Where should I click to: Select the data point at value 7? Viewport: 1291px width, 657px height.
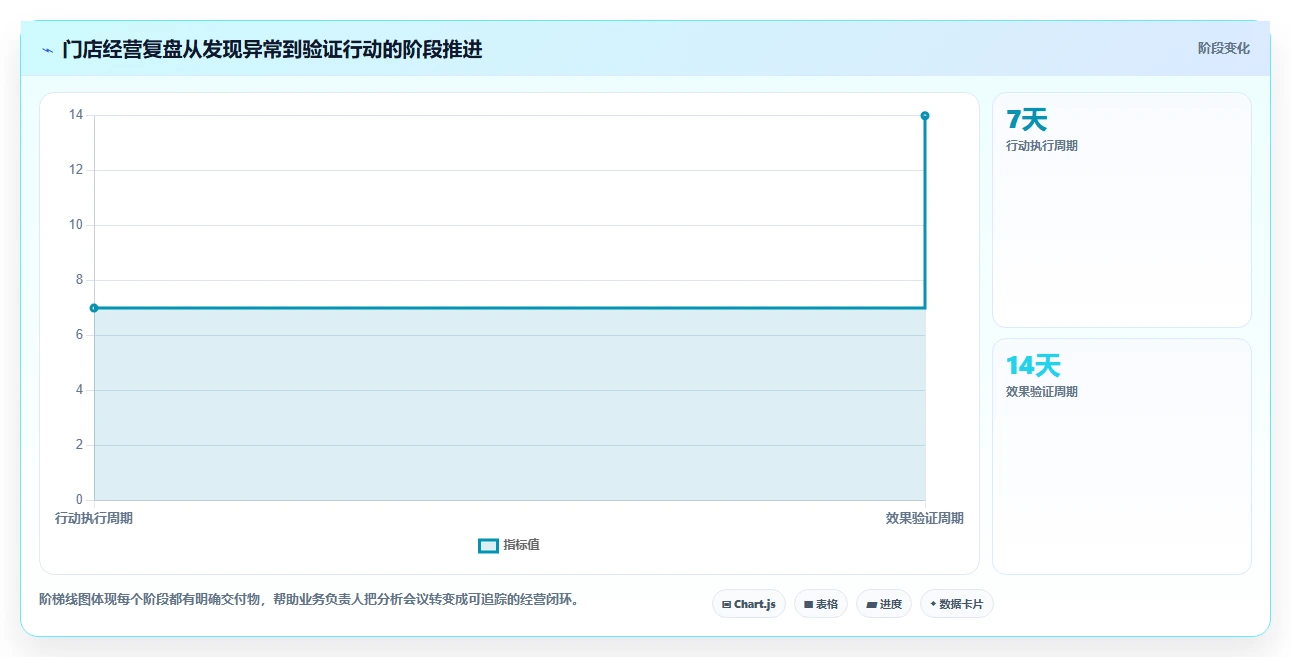(94, 308)
